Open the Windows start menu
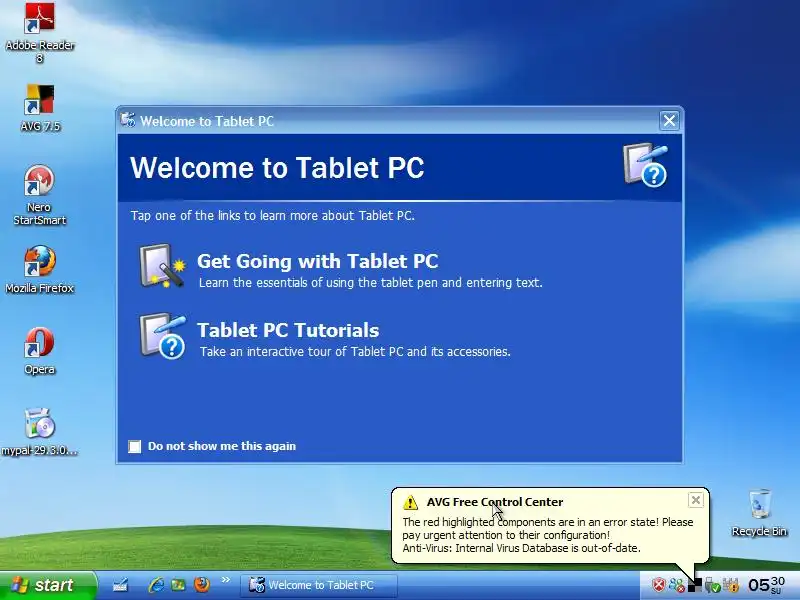The height and width of the screenshot is (600, 800). tap(48, 585)
